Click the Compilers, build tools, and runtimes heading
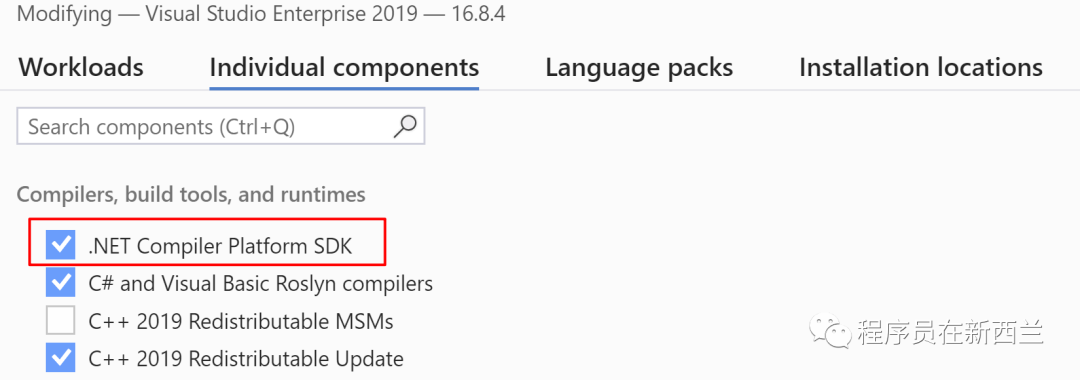The image size is (1080, 380). 191,195
